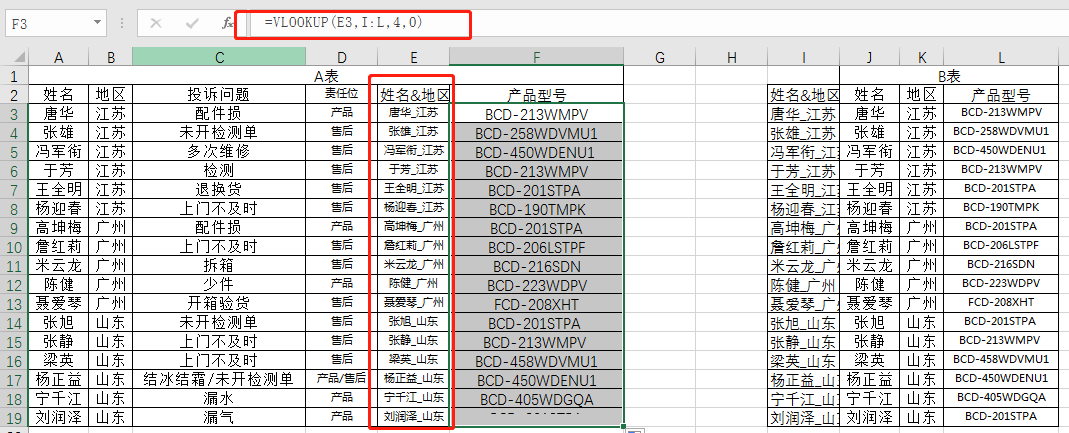Click cell E16 梁英_山东
This screenshot has width=1069, height=433.
click(414, 359)
